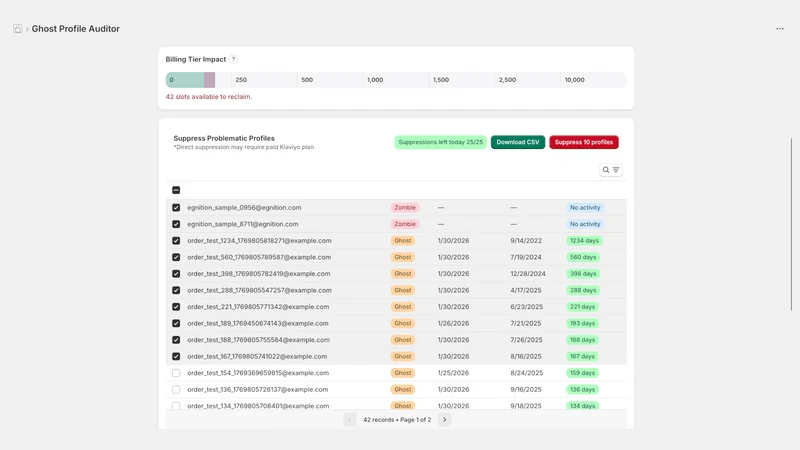Image resolution: width=800 pixels, height=450 pixels.
Task: Click '136 days' badge
Action: [x=582, y=389]
